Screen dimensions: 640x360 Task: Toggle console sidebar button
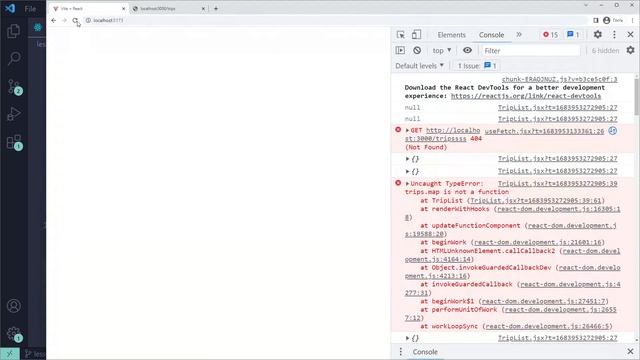(x=400, y=50)
